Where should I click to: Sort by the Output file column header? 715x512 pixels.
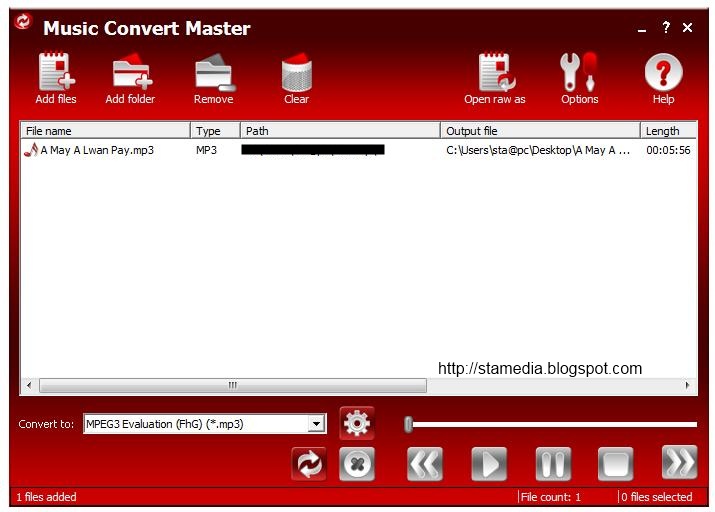pyautogui.click(x=540, y=131)
